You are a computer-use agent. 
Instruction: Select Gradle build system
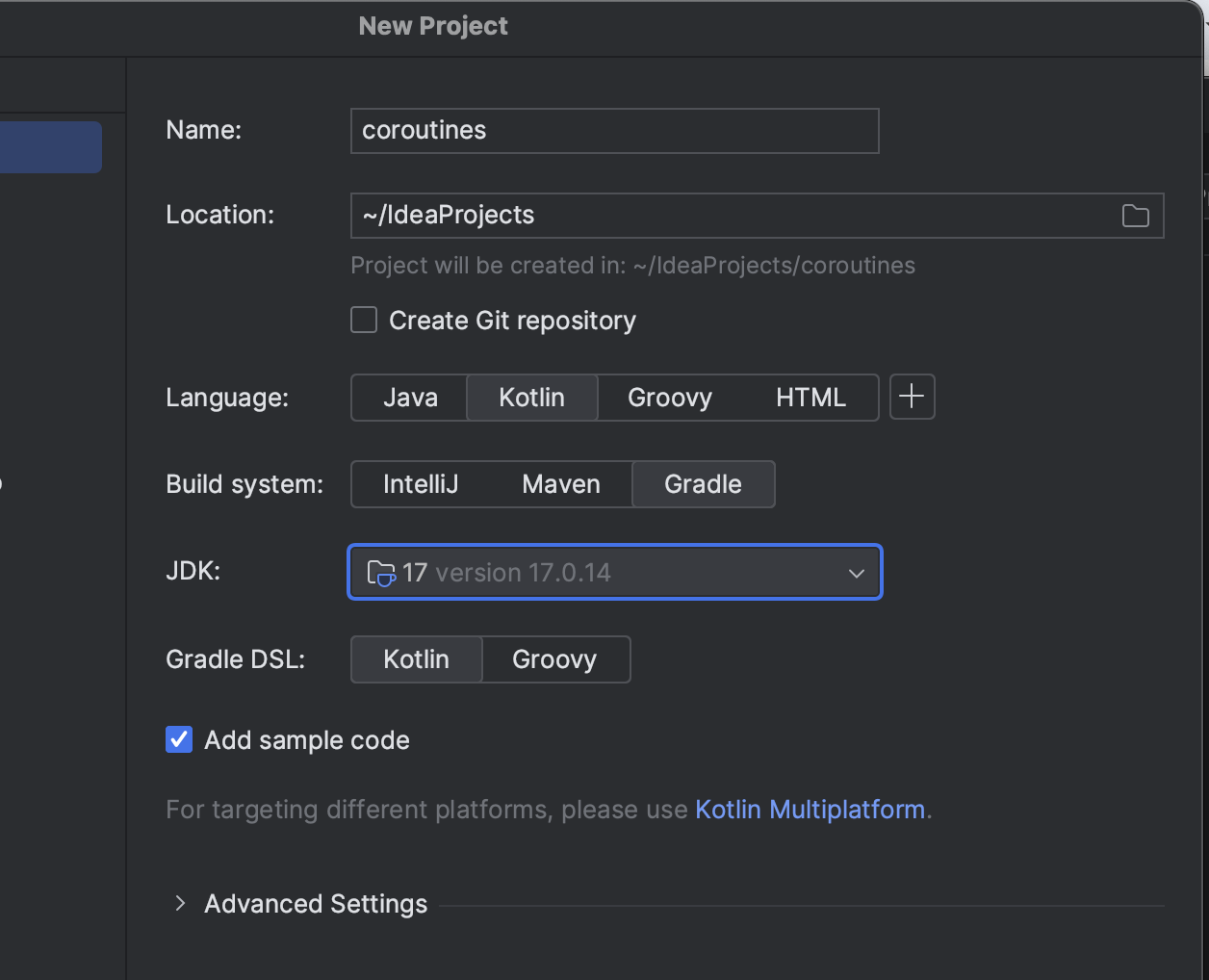(704, 484)
